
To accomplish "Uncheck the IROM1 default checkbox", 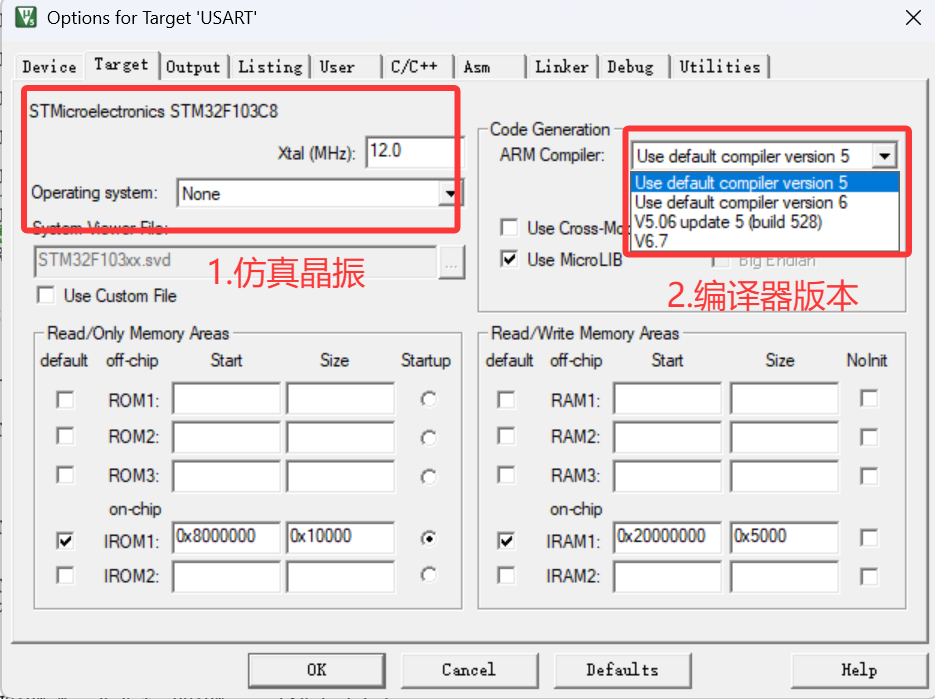I will pyautogui.click(x=65, y=540).
